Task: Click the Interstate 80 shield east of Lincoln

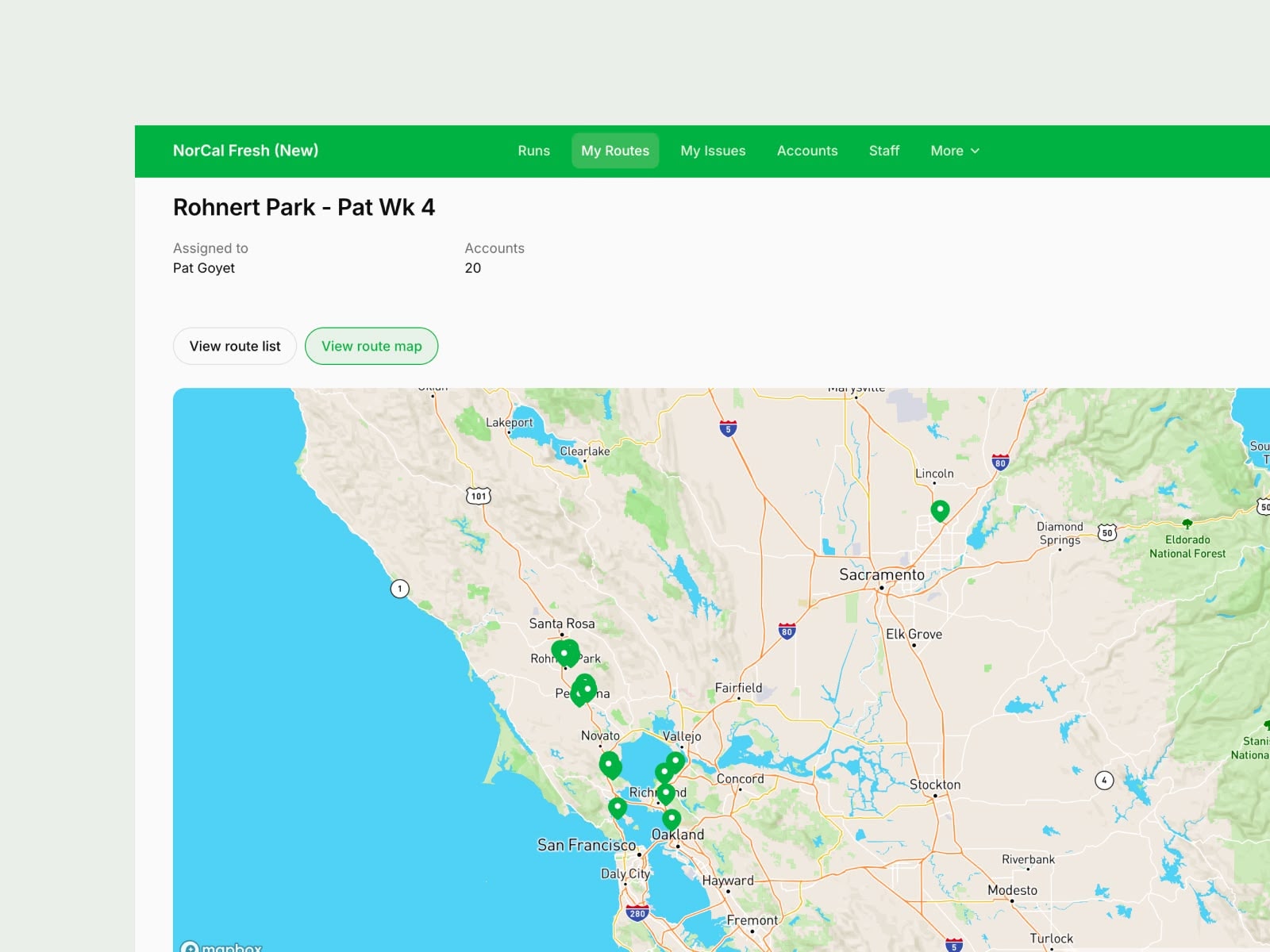Action: point(1000,463)
